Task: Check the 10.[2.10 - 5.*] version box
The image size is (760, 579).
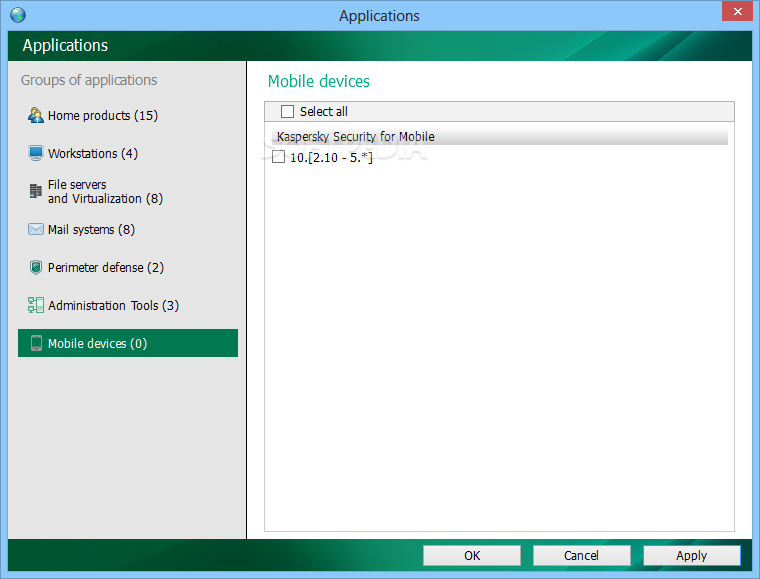Action: (x=278, y=156)
